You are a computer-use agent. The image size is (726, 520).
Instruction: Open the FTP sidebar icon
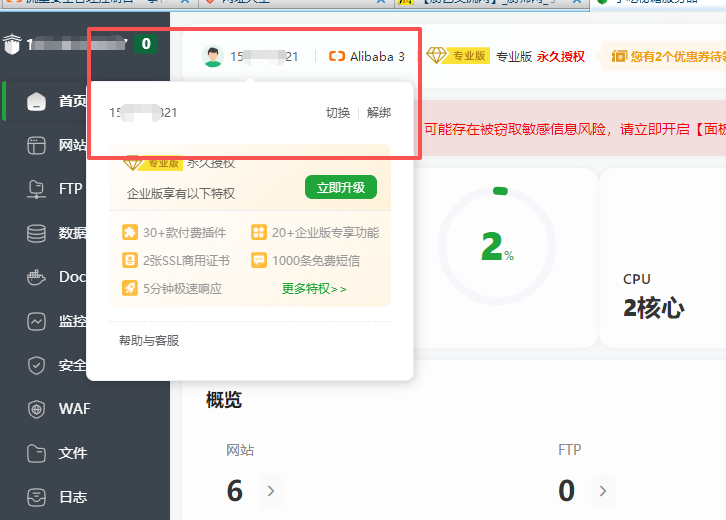pyautogui.click(x=37, y=189)
